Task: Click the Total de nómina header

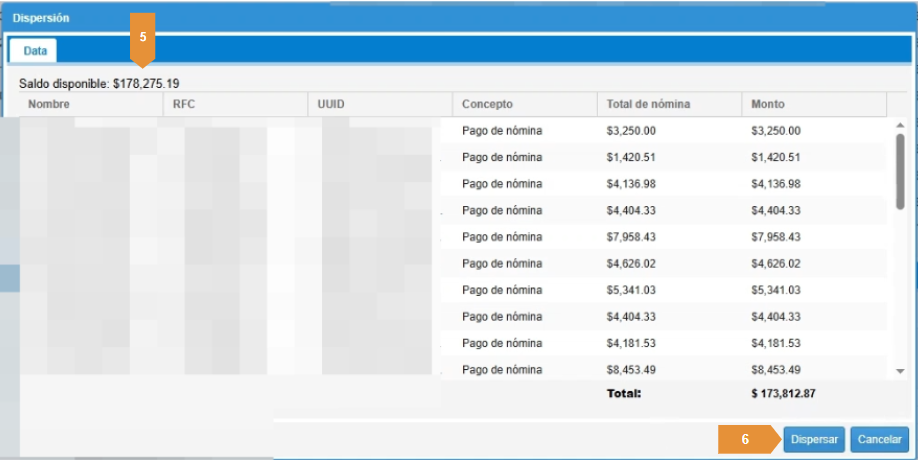Action: 648,104
